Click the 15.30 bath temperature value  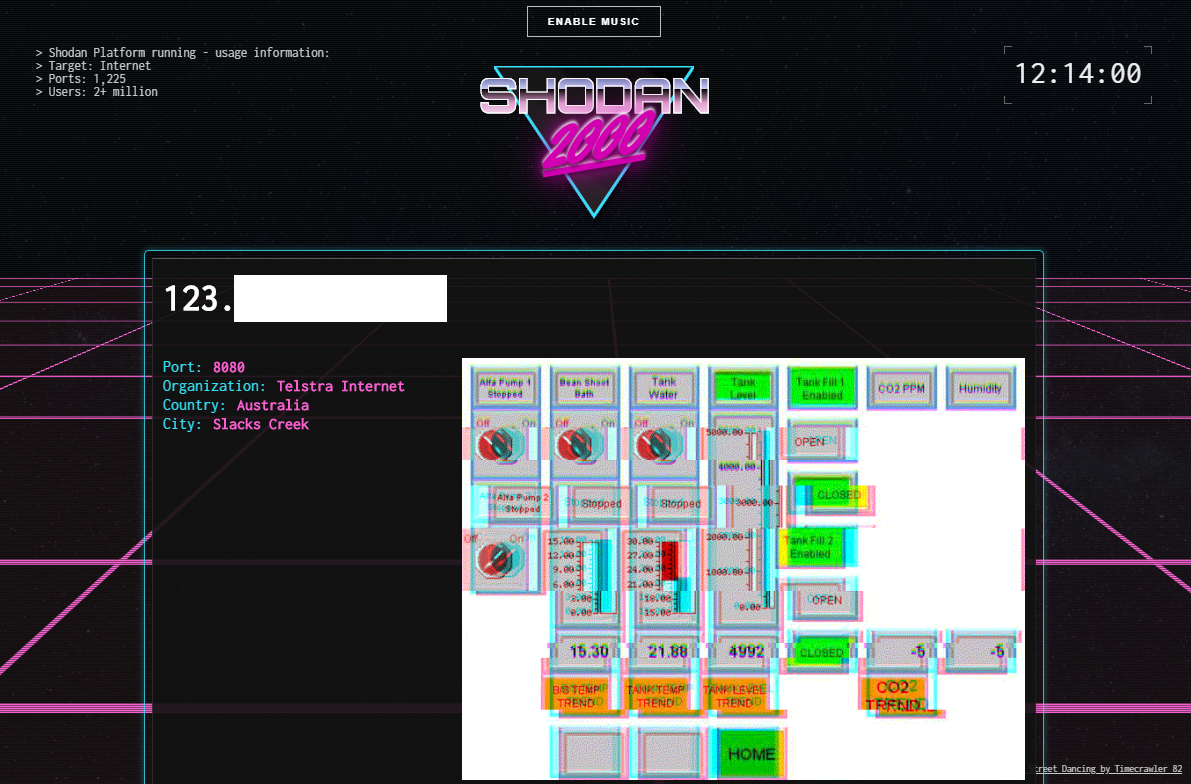pos(588,652)
